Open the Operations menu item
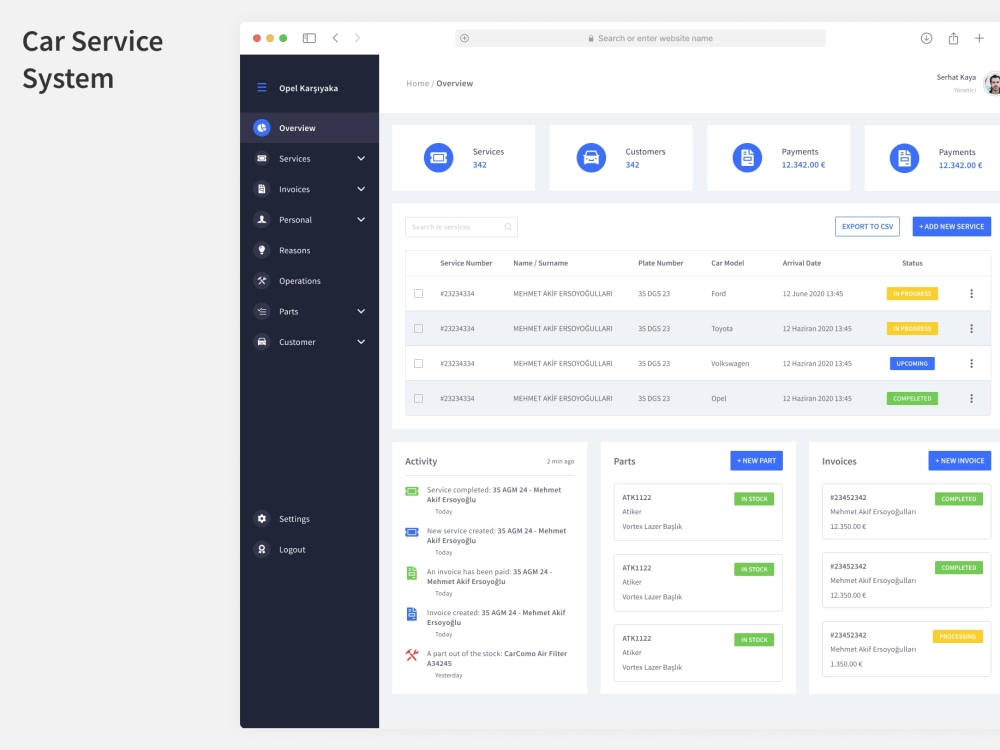This screenshot has width=1000, height=750. [x=309, y=281]
